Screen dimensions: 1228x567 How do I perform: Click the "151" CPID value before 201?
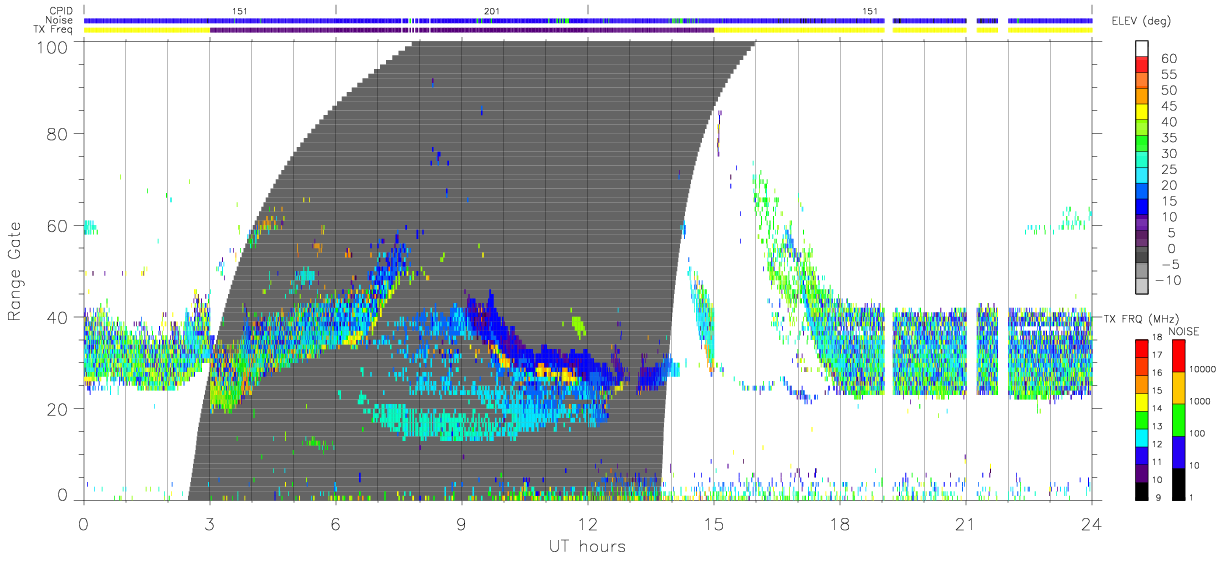coord(240,11)
